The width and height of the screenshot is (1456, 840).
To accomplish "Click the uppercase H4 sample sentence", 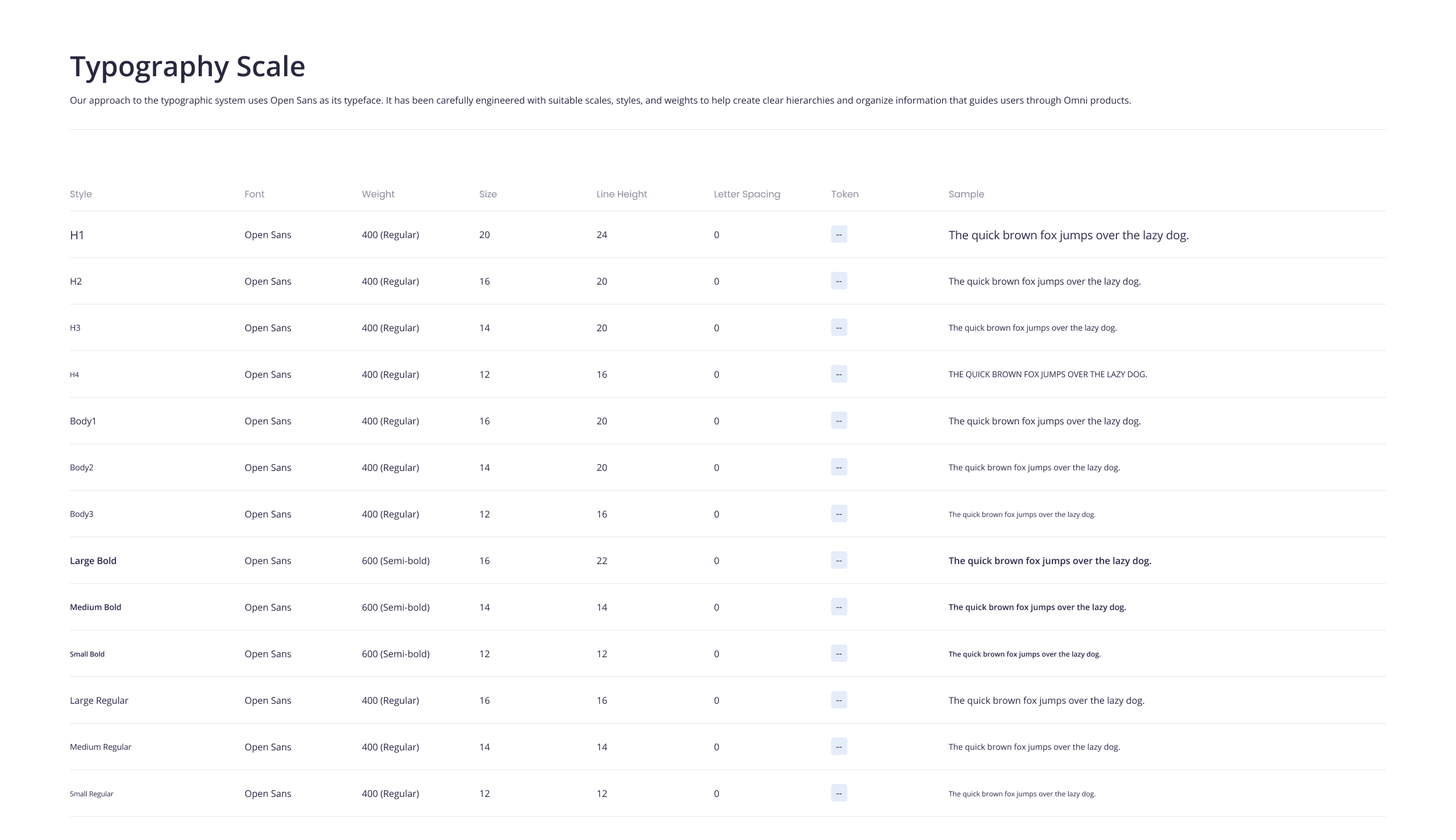I will pyautogui.click(x=1047, y=374).
